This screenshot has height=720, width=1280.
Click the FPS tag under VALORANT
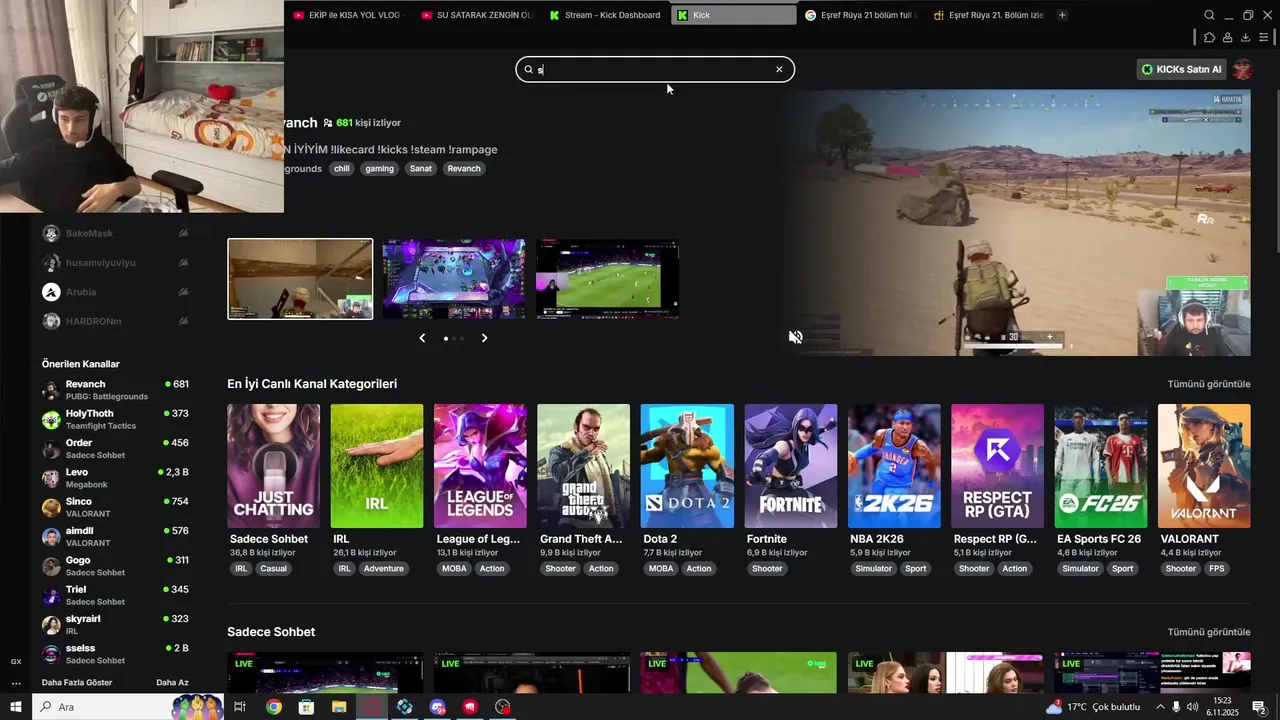pos(1217,569)
